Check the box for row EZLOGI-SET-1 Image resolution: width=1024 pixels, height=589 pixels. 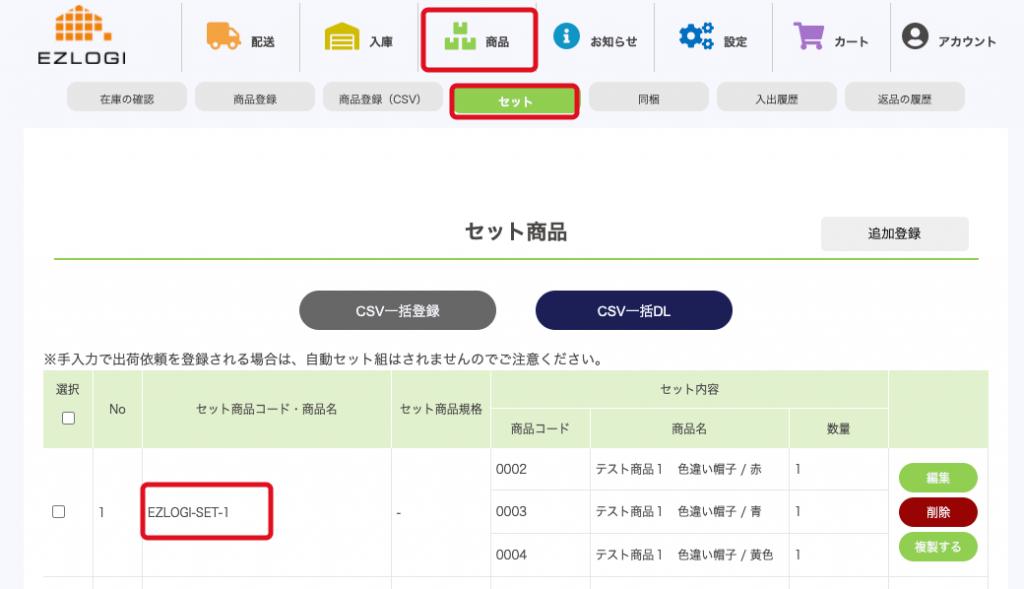click(59, 511)
